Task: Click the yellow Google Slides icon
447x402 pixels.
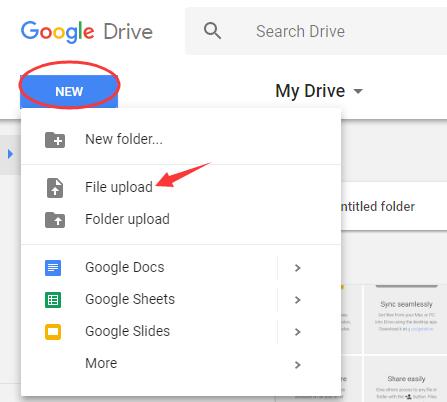Action: coord(53,332)
